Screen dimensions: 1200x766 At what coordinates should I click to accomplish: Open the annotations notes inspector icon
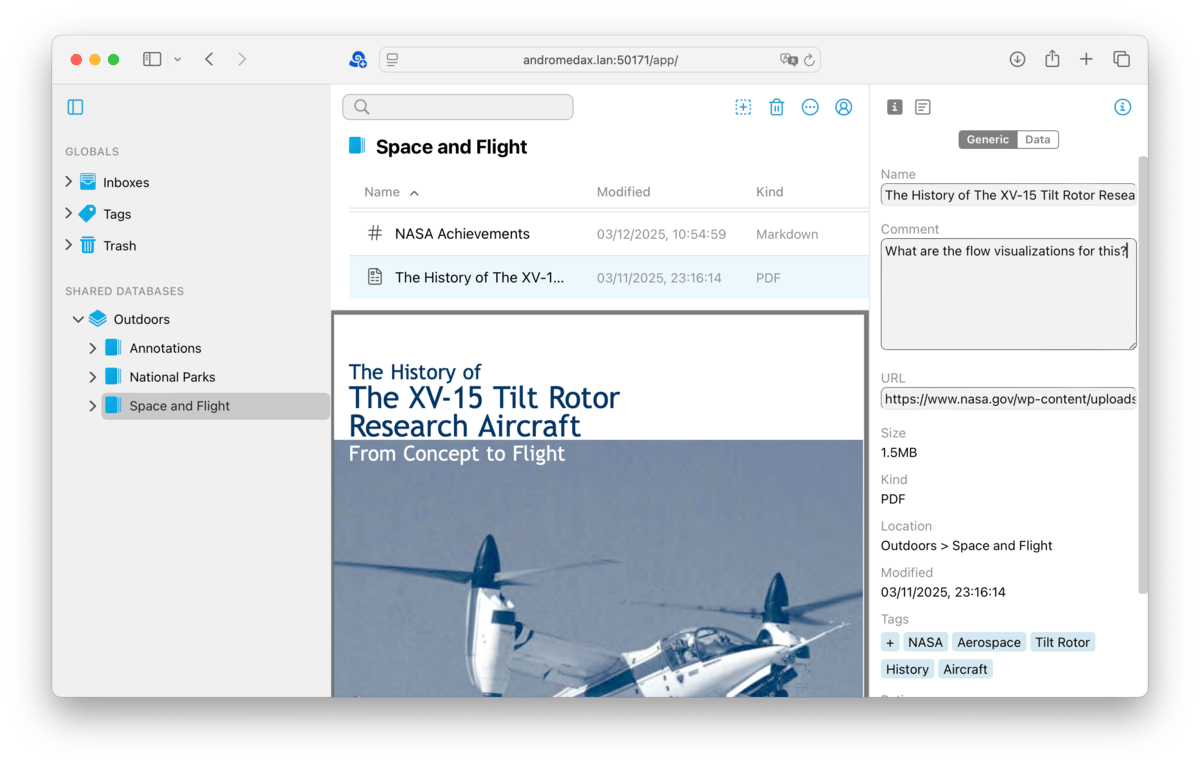pyautogui.click(x=923, y=107)
